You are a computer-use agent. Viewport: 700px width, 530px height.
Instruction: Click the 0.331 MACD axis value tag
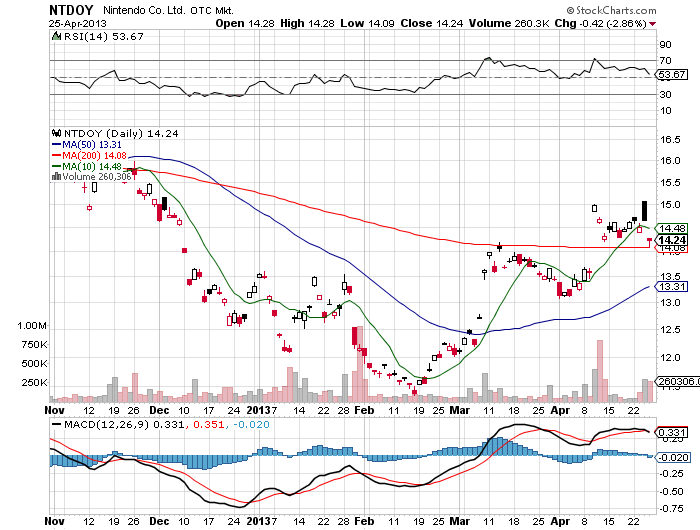[672, 432]
